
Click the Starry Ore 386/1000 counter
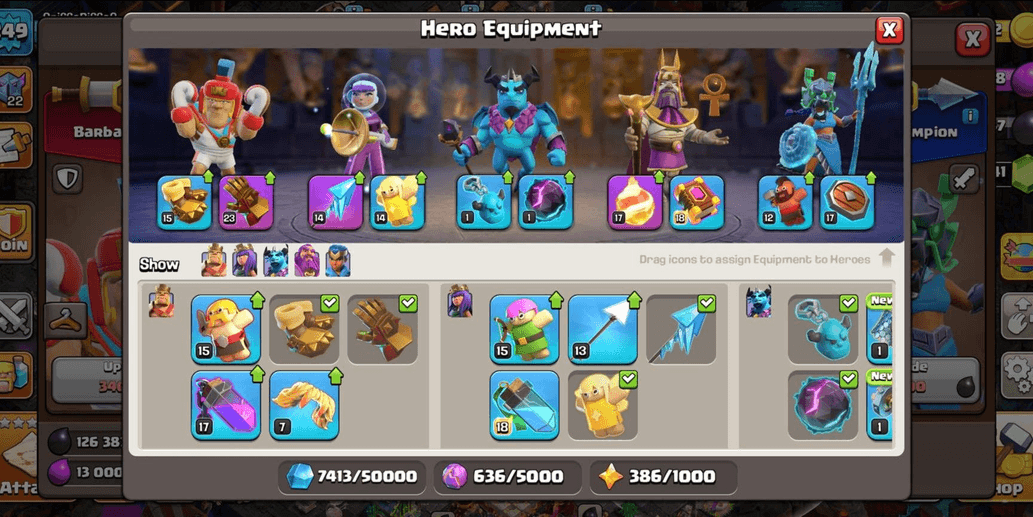point(663,476)
